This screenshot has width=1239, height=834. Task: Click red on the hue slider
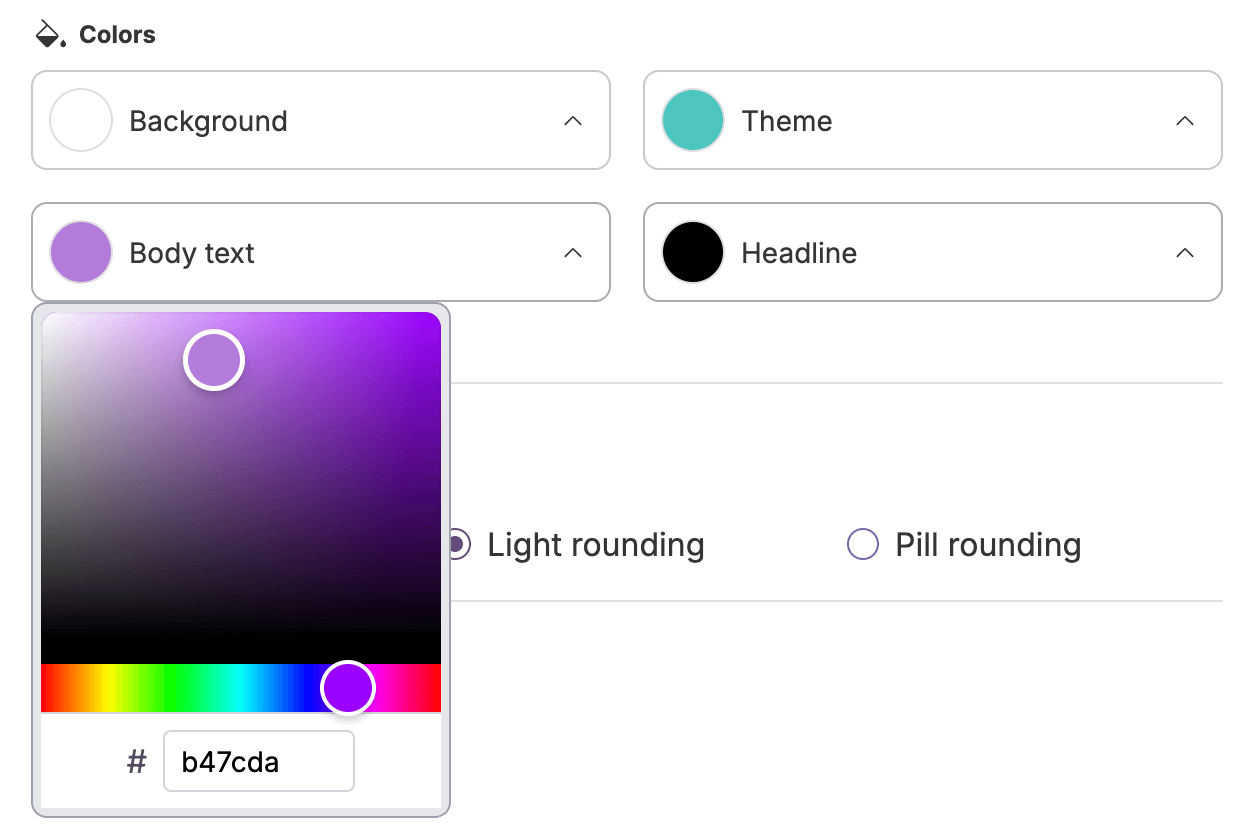pos(50,687)
